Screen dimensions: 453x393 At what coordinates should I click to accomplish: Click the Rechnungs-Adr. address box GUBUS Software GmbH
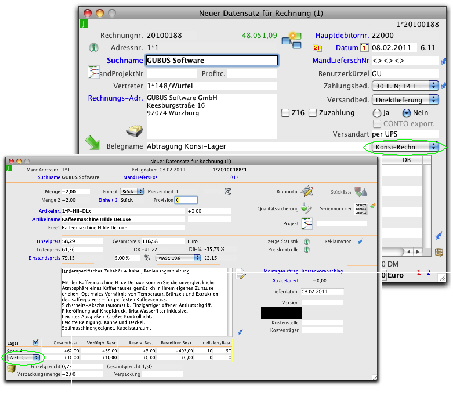(212, 116)
